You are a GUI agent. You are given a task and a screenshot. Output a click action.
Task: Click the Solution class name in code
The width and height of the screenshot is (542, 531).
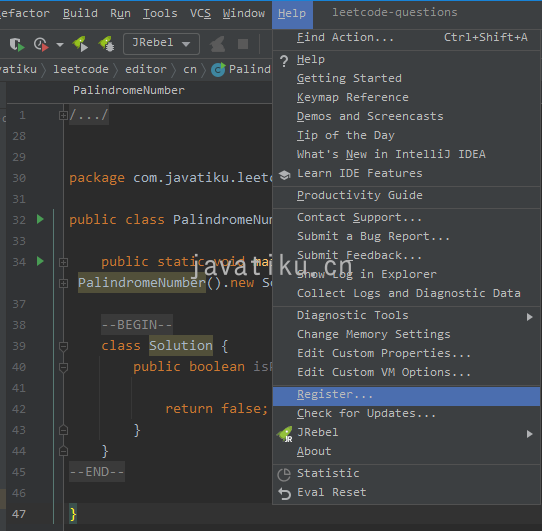click(x=181, y=346)
